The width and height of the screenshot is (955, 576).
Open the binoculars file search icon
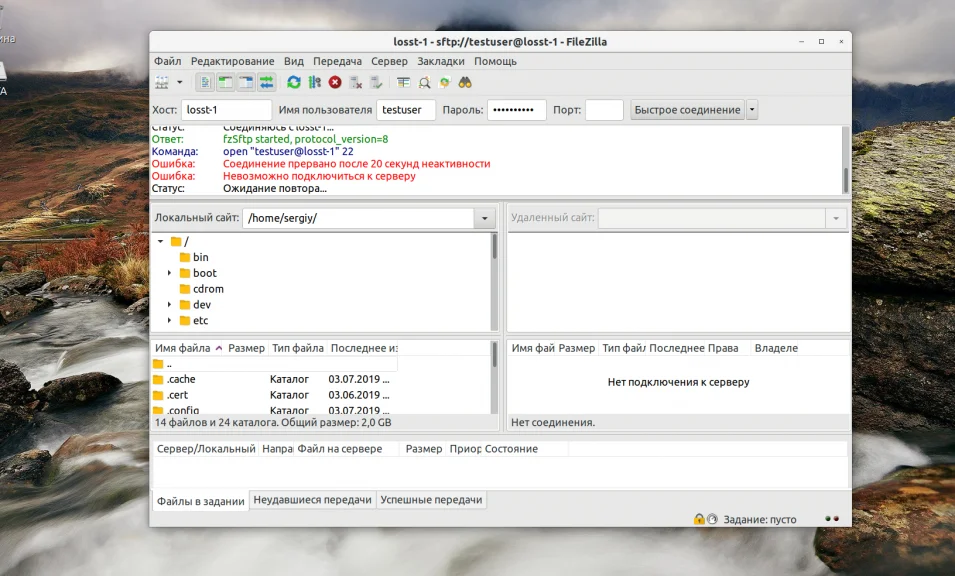coord(465,82)
